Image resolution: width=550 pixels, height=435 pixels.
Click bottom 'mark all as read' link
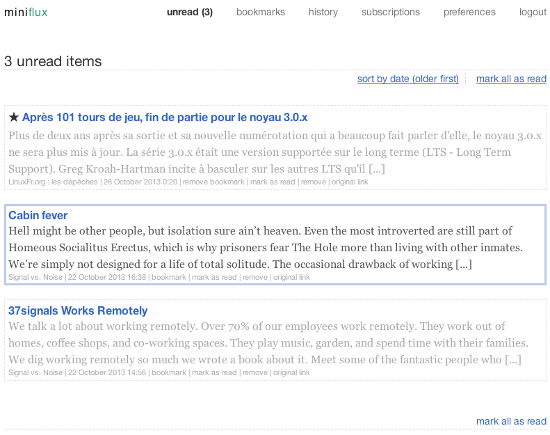click(x=511, y=421)
